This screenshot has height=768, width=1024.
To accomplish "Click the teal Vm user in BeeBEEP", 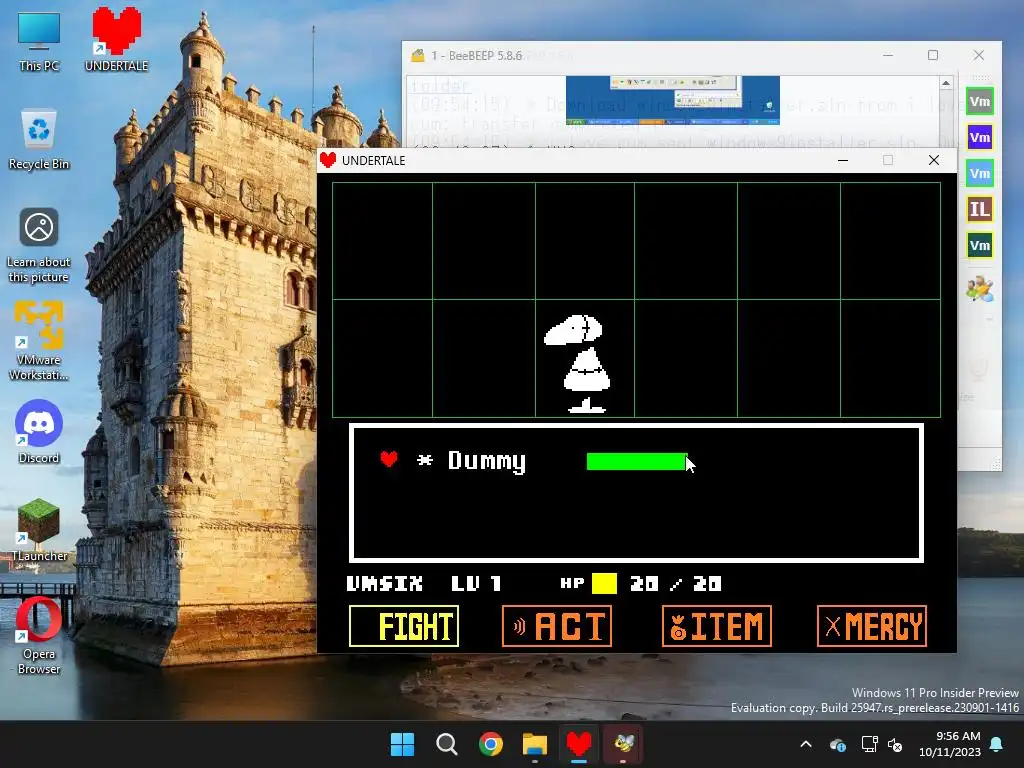I will [980, 173].
